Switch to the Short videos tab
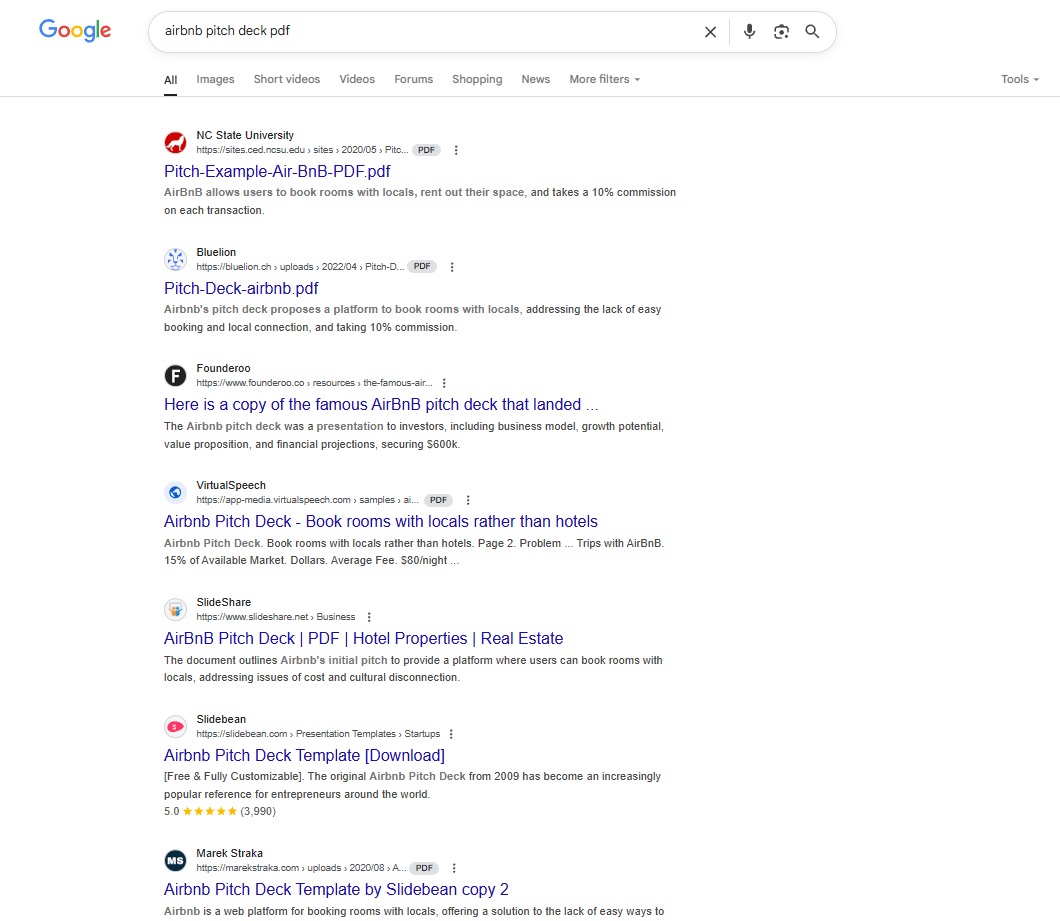1060x921 pixels. (x=287, y=79)
